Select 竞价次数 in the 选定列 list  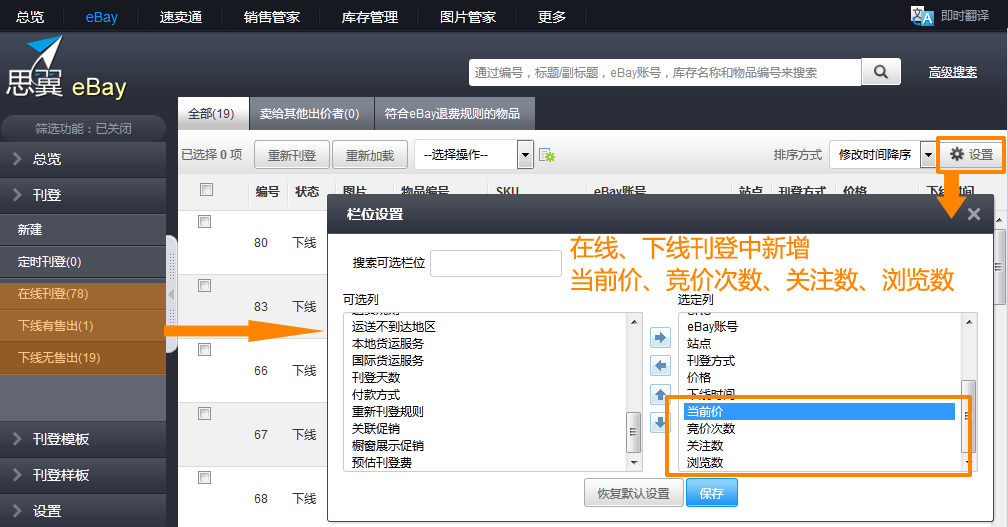[819, 429]
